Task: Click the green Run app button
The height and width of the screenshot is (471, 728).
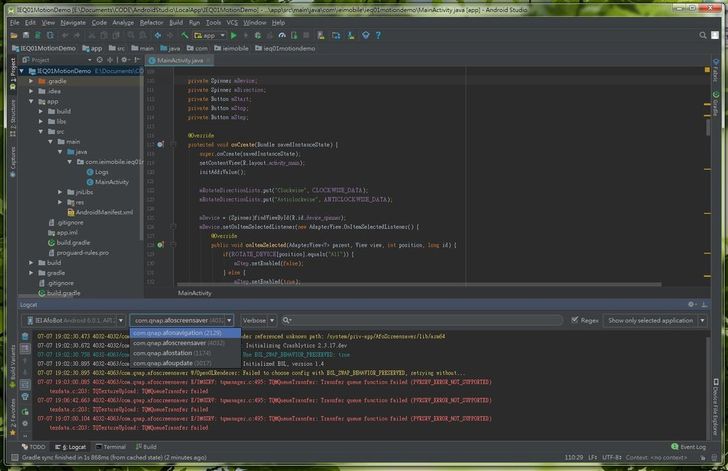Action: [233, 34]
